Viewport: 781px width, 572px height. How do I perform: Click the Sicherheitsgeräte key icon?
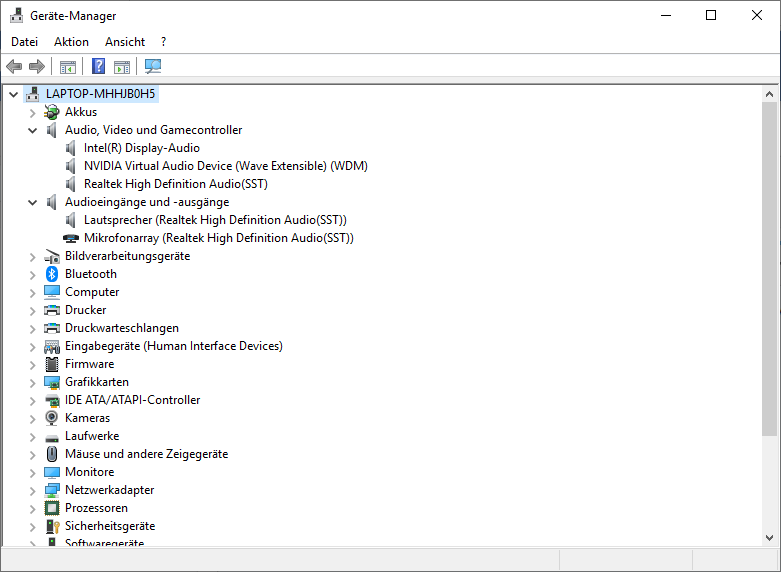tap(53, 526)
